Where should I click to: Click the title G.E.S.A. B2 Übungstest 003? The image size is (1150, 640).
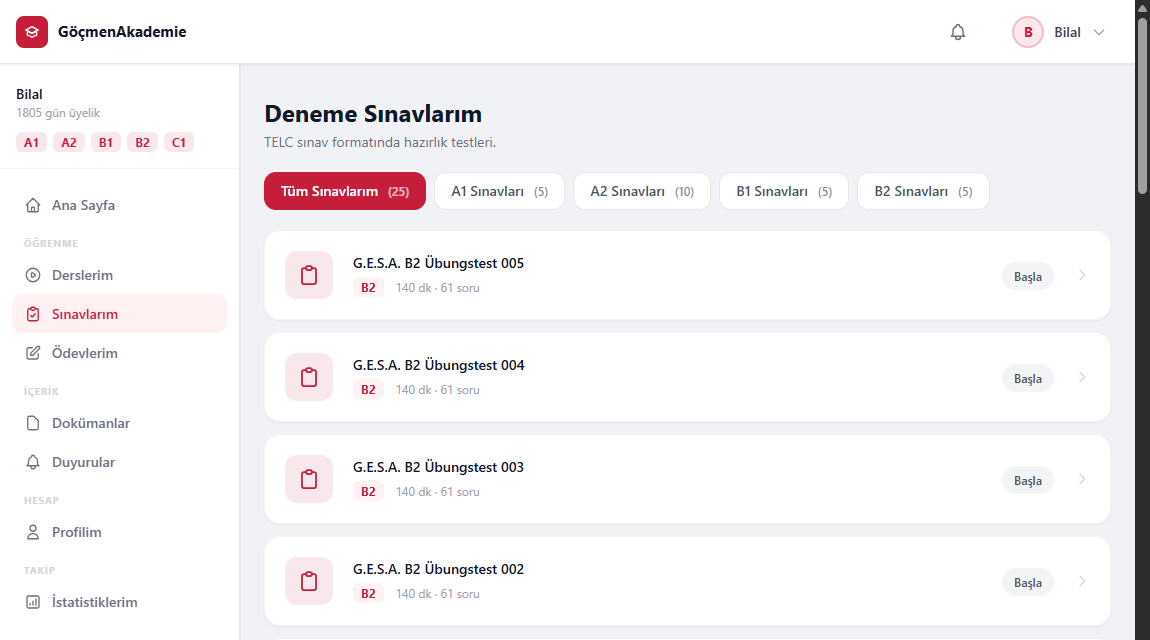click(x=439, y=467)
